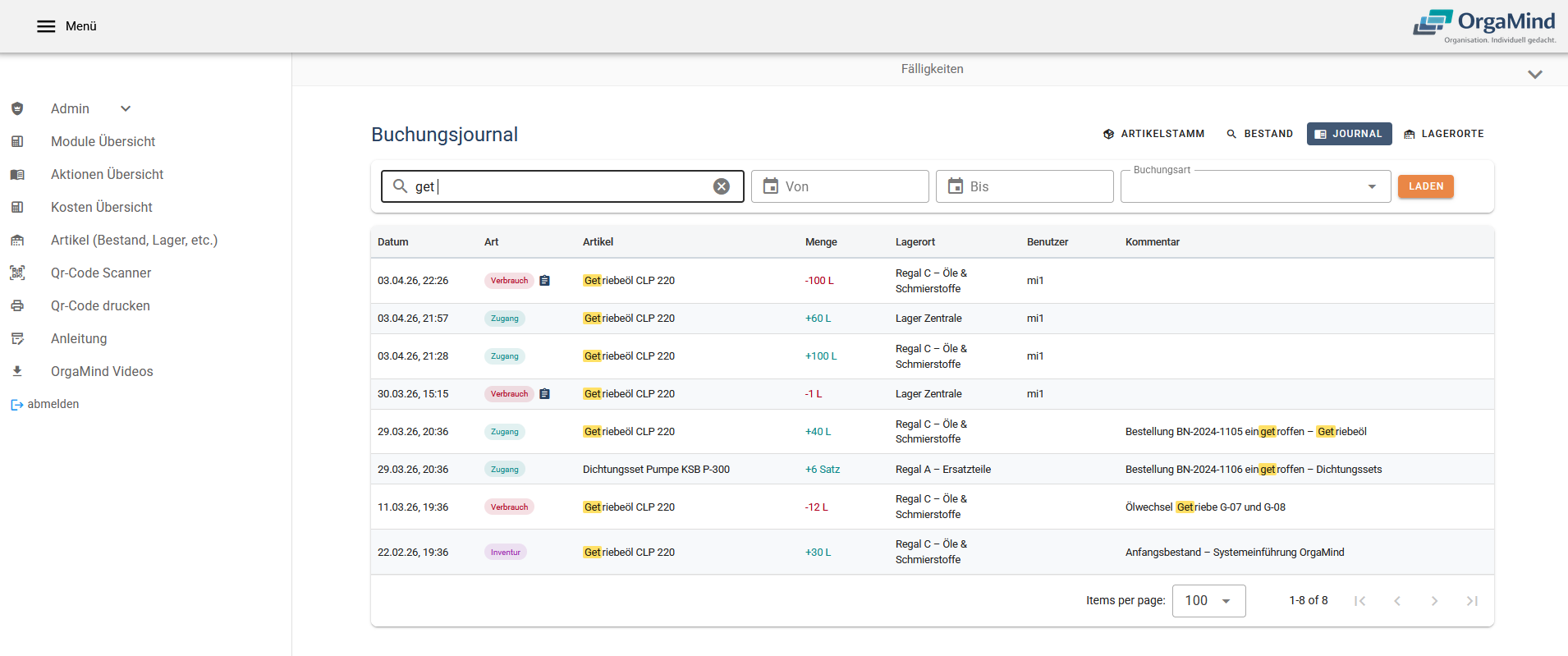Click the clipboard icon in first Verbrauch row
The image size is (1568, 656).
pos(544,281)
